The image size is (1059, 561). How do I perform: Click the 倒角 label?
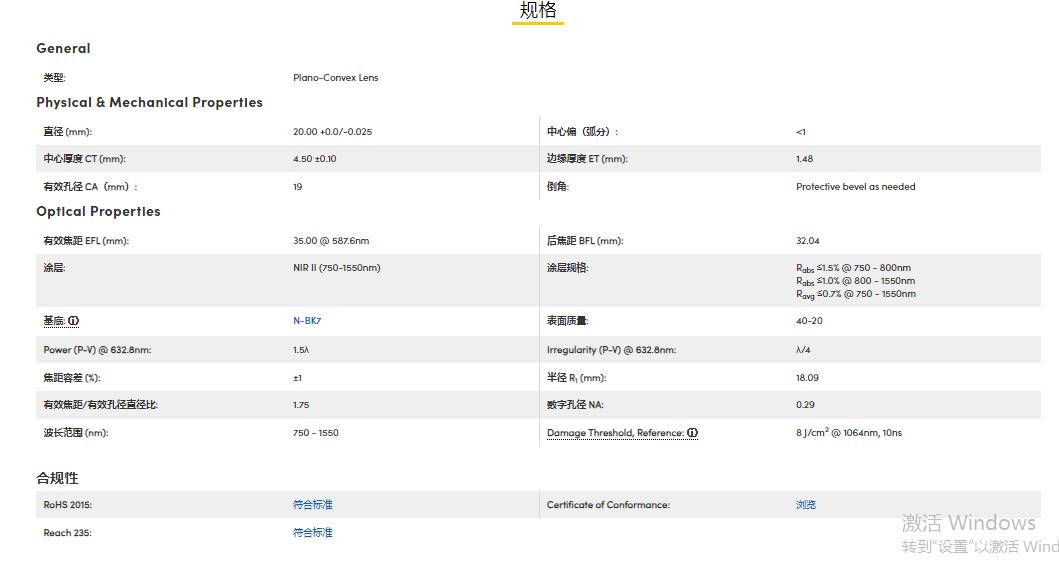click(558, 187)
